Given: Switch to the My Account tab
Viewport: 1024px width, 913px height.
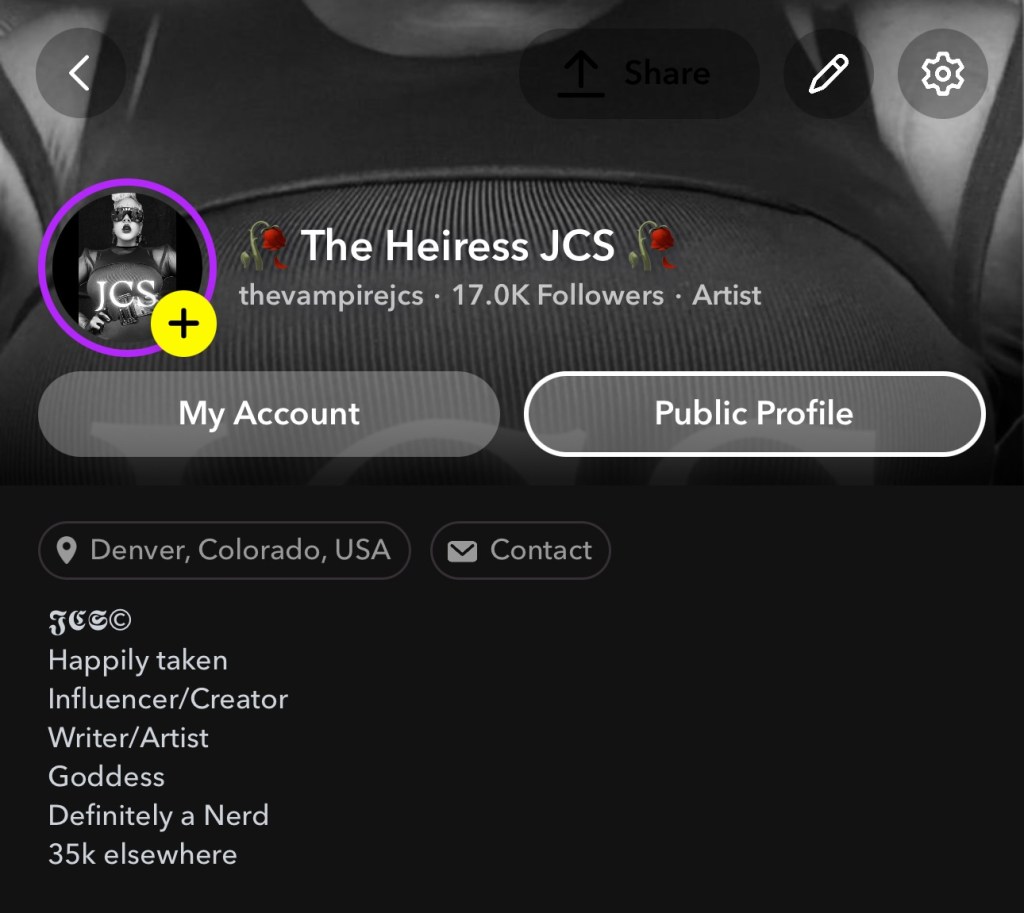Looking at the screenshot, I should click(269, 414).
